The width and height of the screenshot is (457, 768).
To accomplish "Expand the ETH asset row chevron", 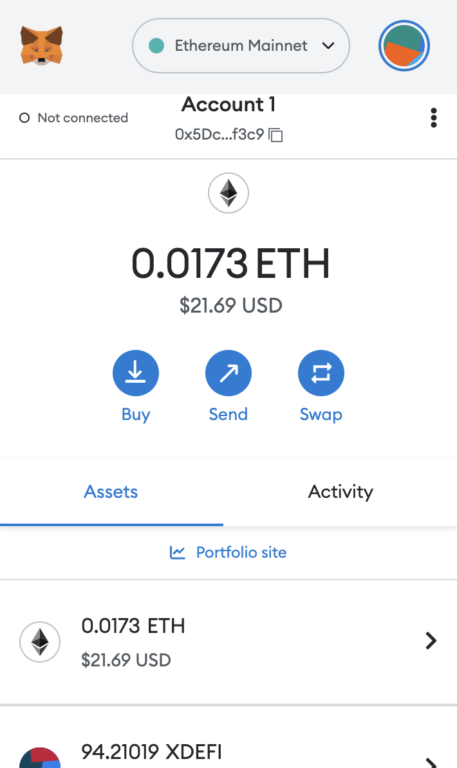I will click(431, 641).
